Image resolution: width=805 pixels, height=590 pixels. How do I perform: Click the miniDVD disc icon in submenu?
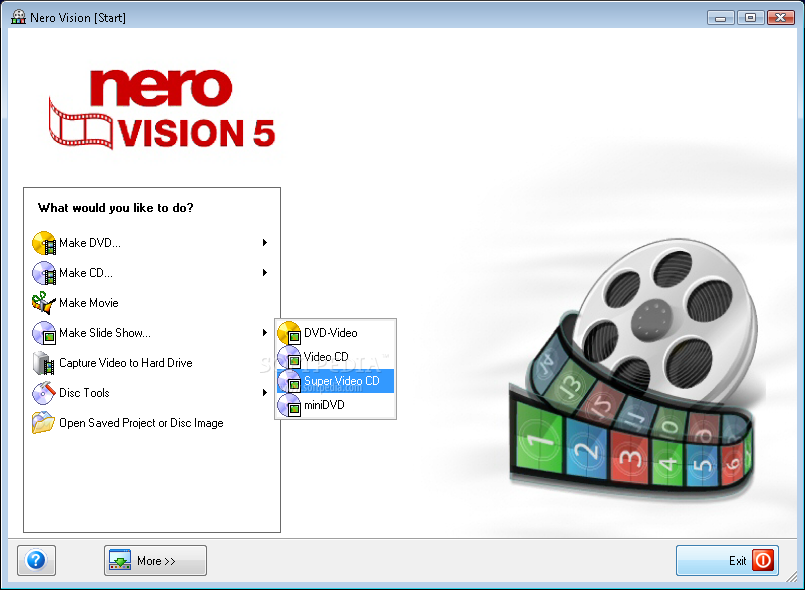(289, 405)
